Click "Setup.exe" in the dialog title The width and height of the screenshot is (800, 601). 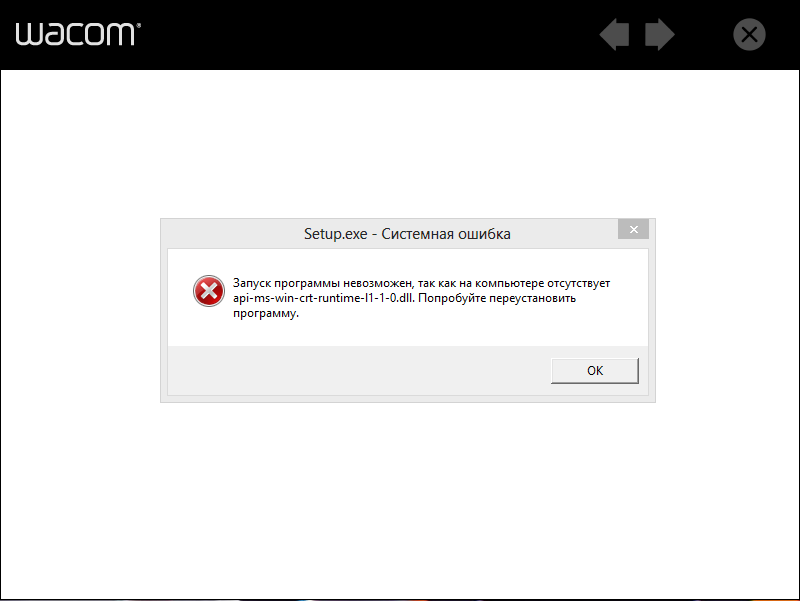tap(335, 234)
